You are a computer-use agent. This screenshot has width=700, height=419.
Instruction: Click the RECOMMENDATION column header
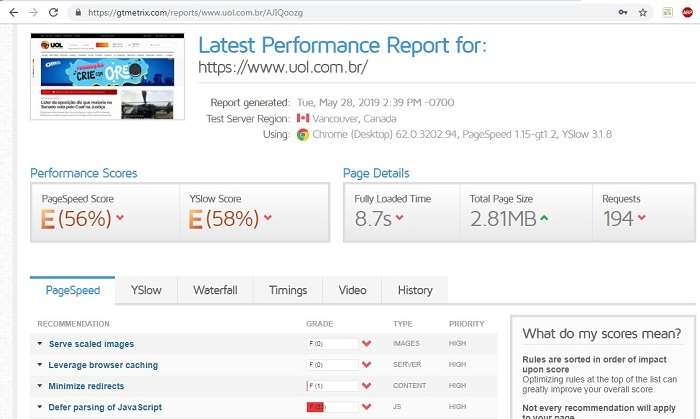click(73, 324)
